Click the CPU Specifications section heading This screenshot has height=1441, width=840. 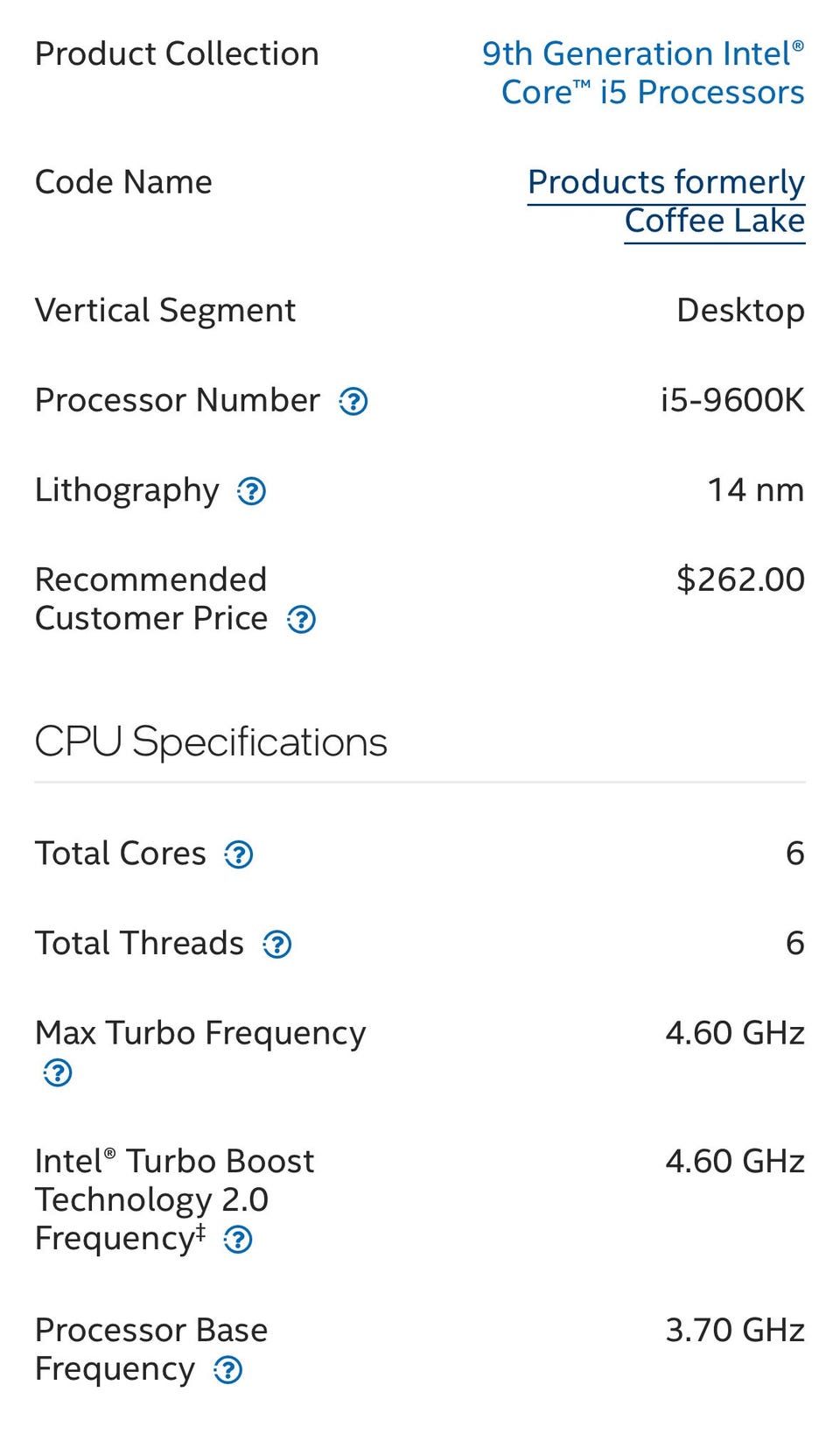[211, 742]
